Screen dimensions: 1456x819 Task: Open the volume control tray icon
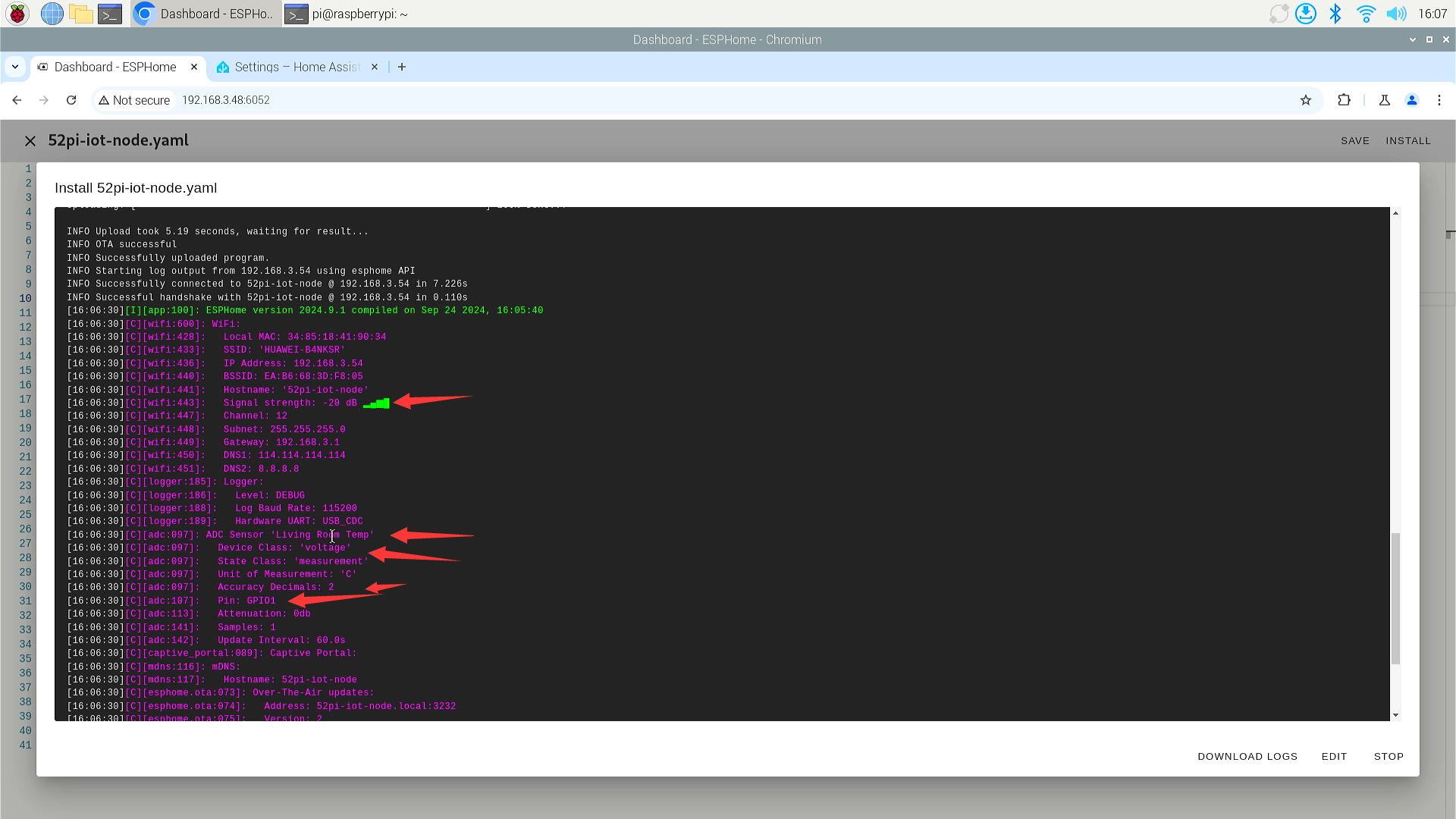[1395, 14]
